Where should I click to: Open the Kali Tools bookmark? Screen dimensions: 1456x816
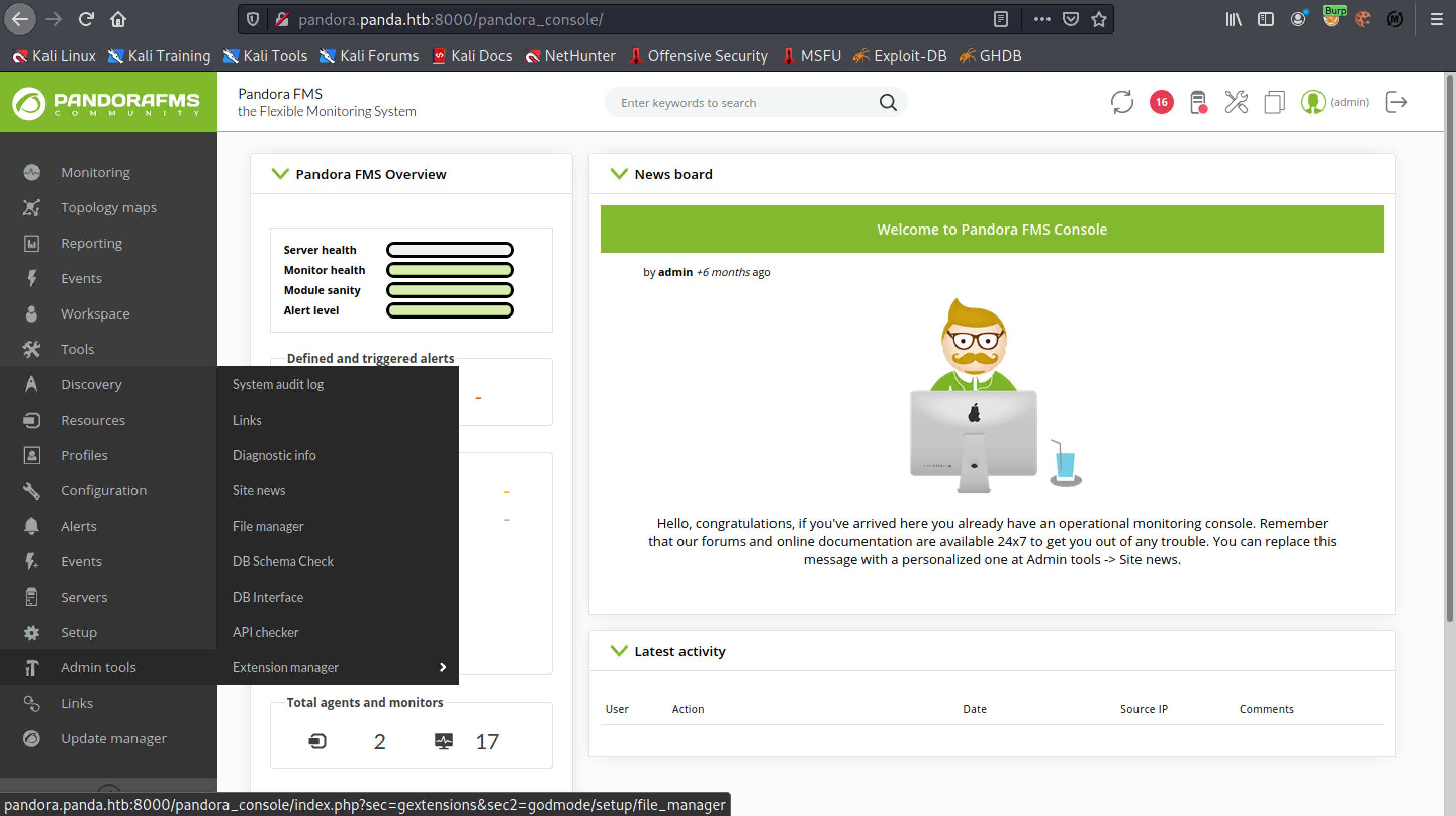[265, 56]
